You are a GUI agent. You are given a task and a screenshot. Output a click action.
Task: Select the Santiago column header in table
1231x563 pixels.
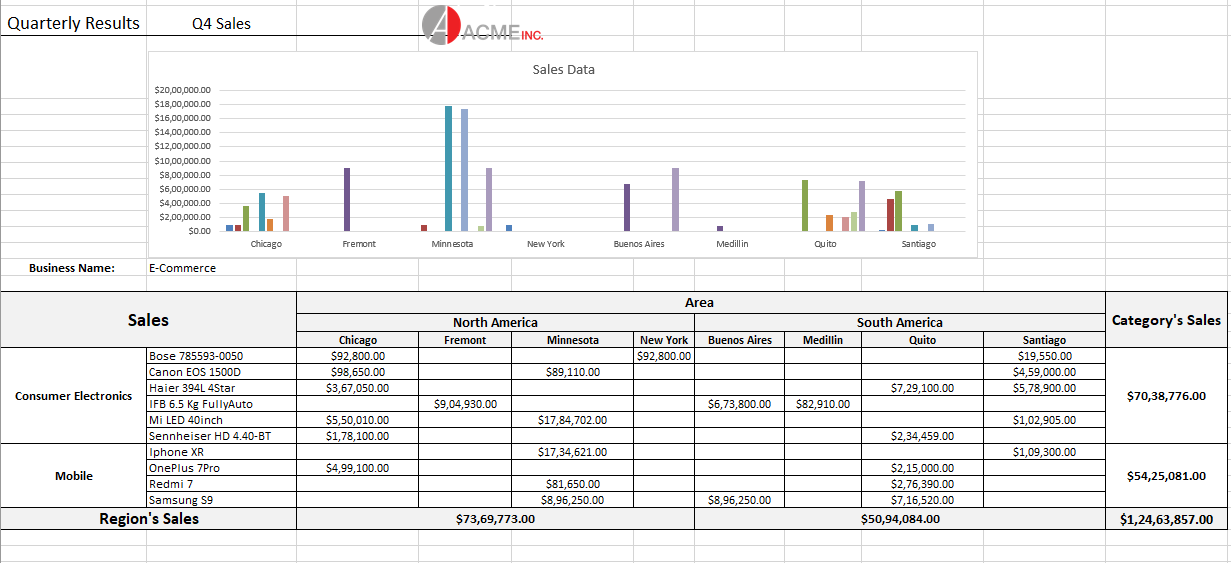click(x=1044, y=340)
